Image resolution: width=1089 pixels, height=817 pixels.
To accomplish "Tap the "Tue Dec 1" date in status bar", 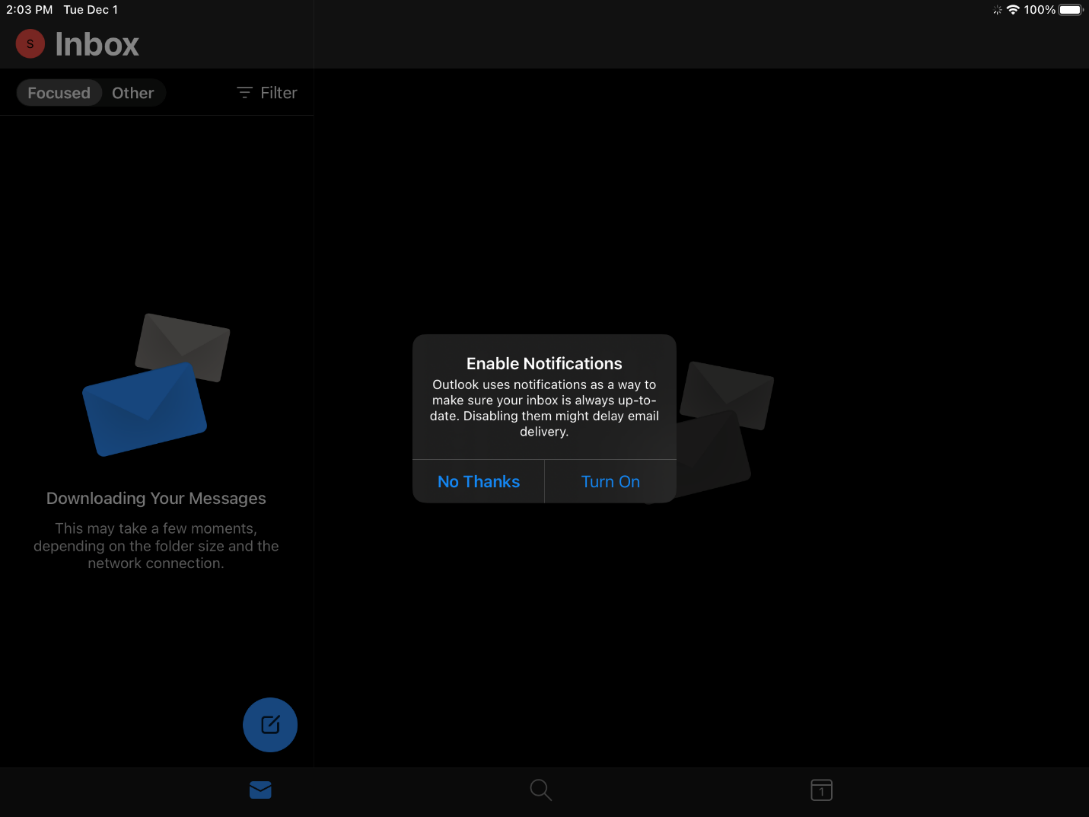I will click(x=91, y=10).
